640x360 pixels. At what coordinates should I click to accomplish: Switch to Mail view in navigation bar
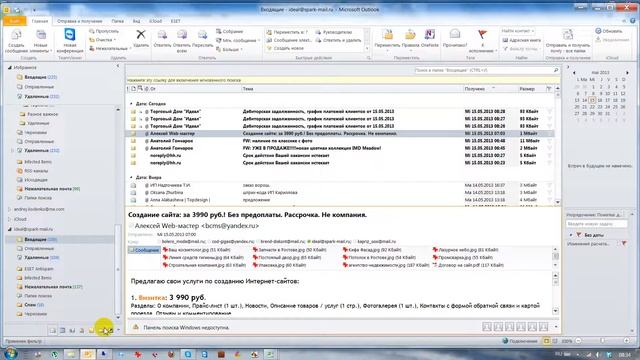pos(53,330)
